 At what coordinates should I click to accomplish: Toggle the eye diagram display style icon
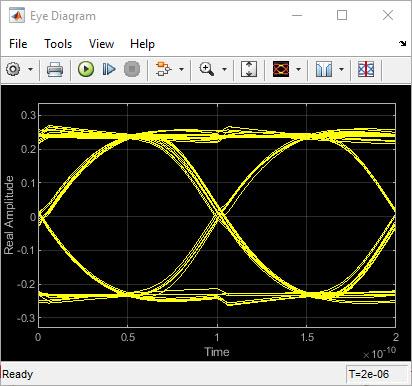(281, 69)
